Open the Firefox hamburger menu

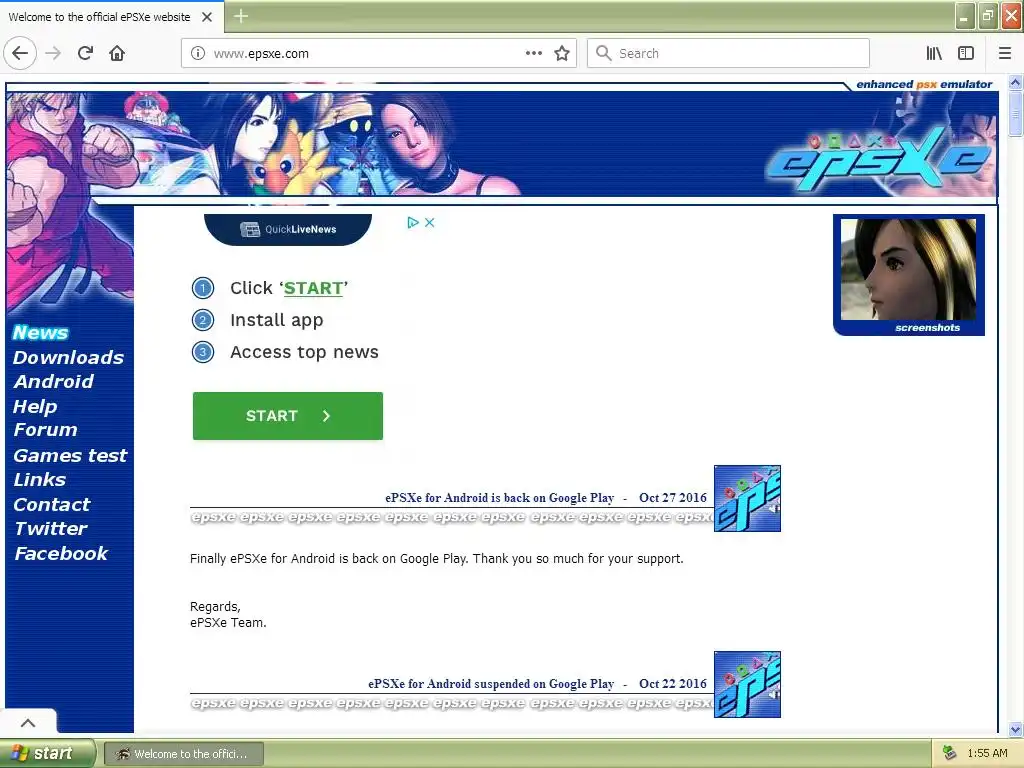point(1004,53)
